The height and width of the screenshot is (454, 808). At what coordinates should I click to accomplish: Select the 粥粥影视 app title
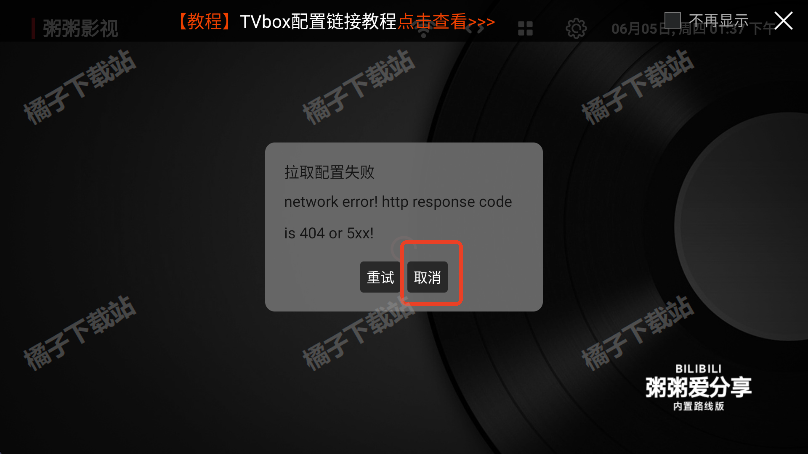tap(80, 28)
